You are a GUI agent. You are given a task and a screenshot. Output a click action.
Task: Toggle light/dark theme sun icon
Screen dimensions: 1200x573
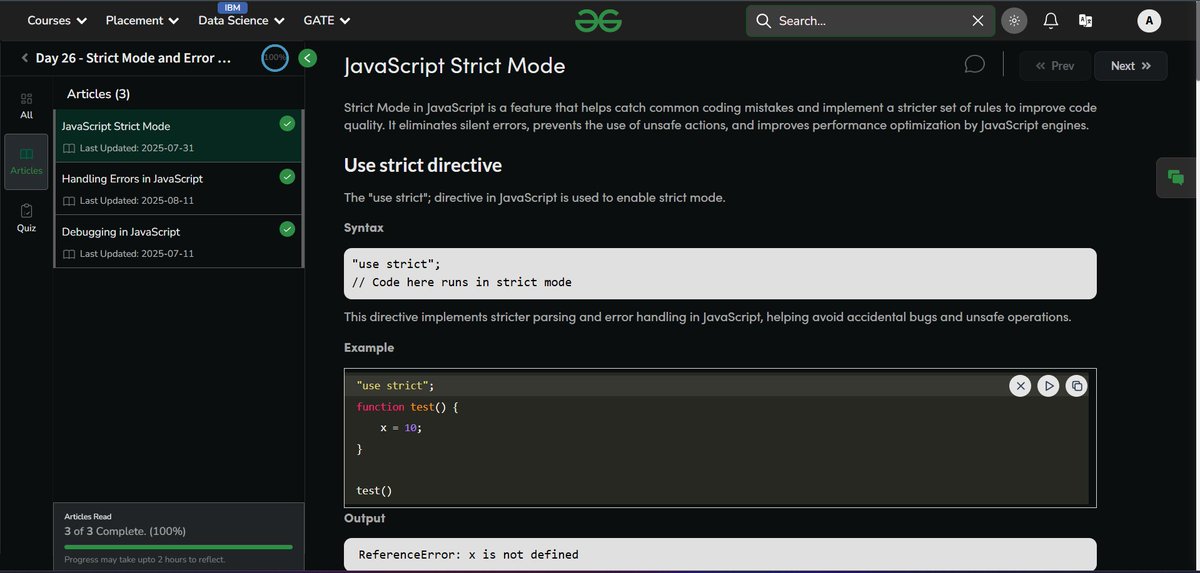[1014, 20]
